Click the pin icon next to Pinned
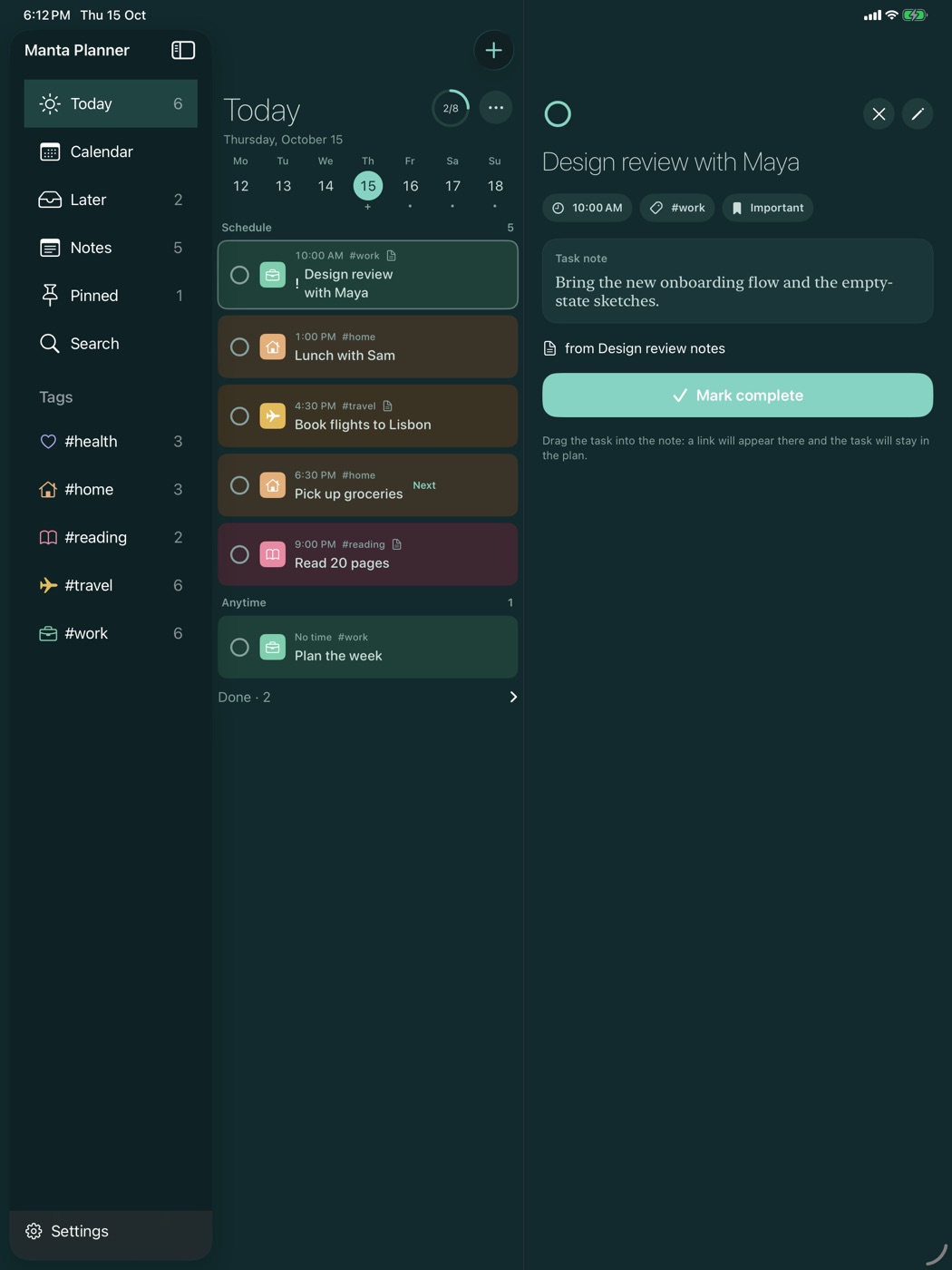 pos(50,295)
